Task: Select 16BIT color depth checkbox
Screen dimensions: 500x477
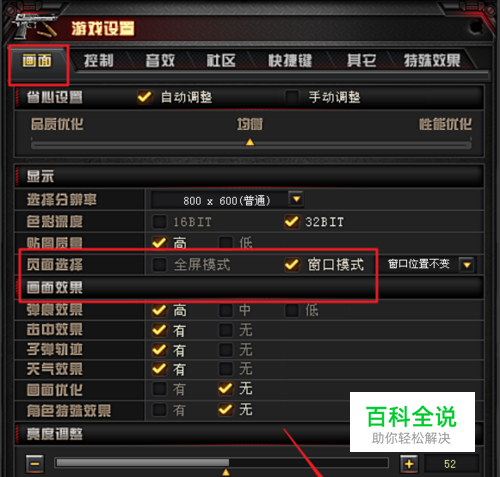Action: pos(159,222)
